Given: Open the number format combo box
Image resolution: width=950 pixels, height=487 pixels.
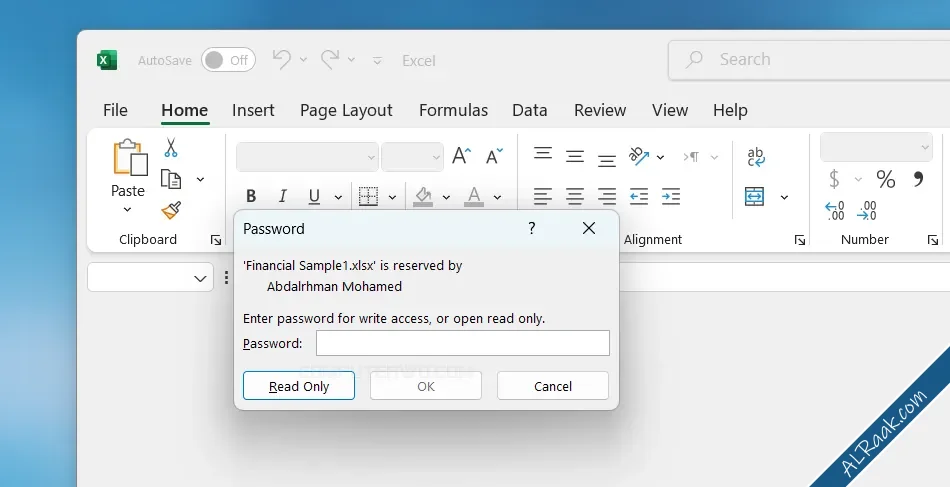Looking at the screenshot, I should 876,147.
